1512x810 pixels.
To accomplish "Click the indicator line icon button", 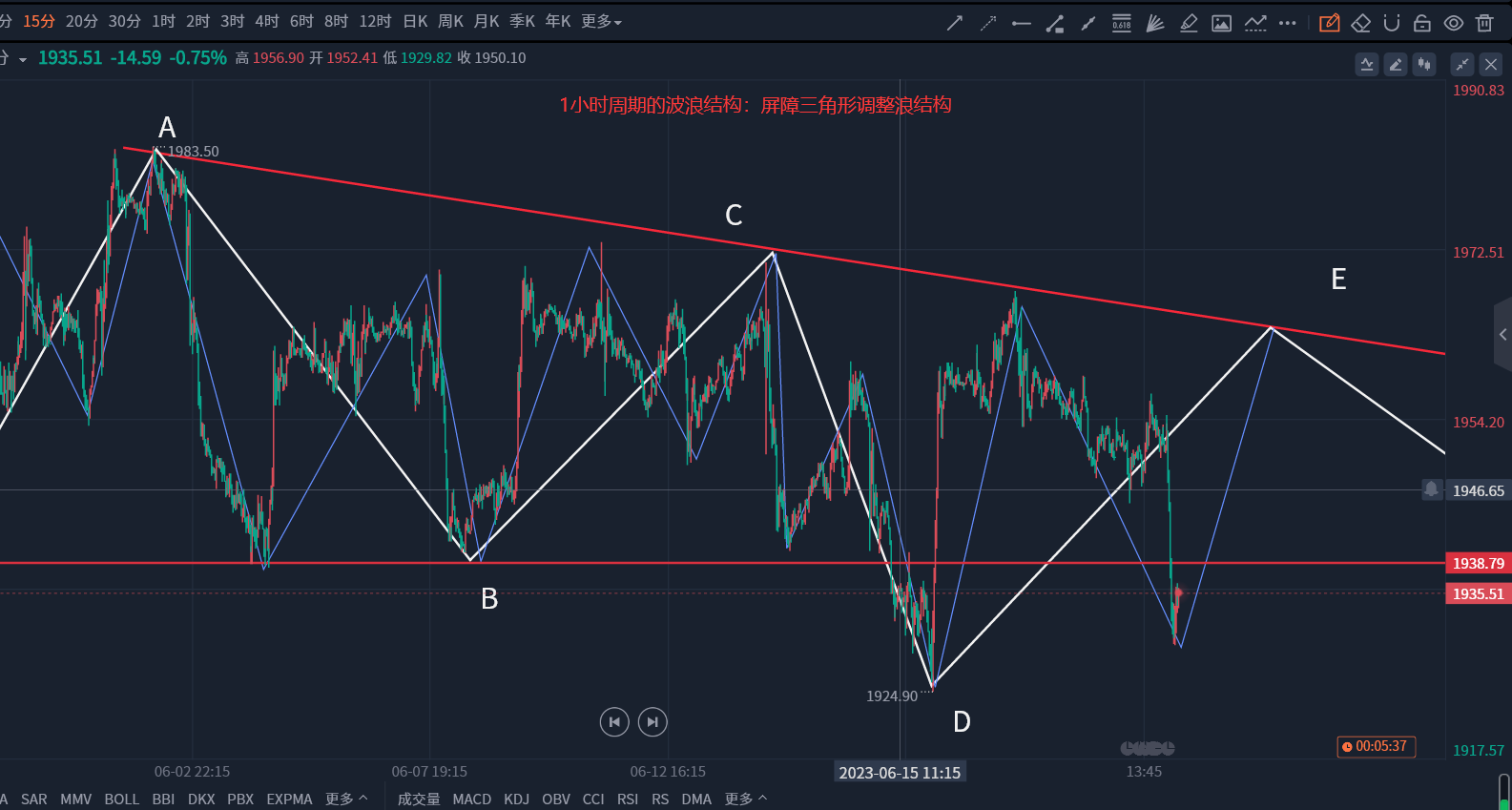I will (1367, 64).
